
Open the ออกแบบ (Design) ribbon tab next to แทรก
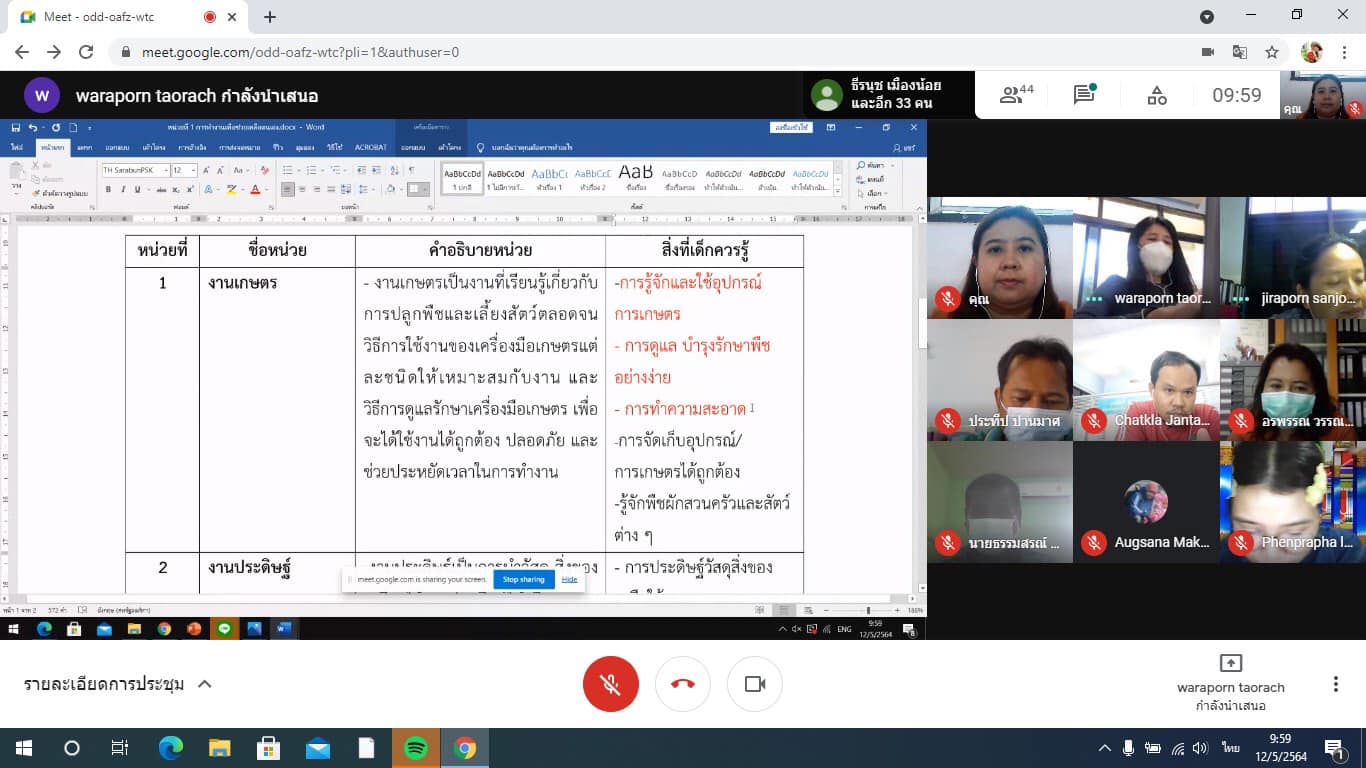tap(117, 147)
